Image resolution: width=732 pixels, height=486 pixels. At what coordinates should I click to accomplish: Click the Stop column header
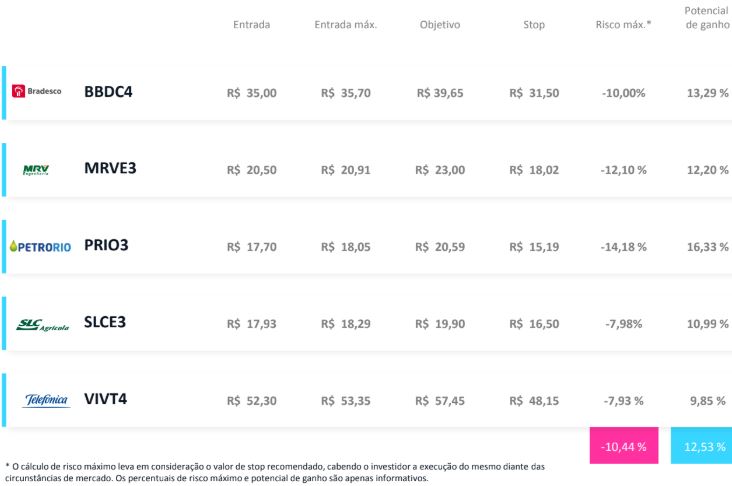(x=534, y=25)
